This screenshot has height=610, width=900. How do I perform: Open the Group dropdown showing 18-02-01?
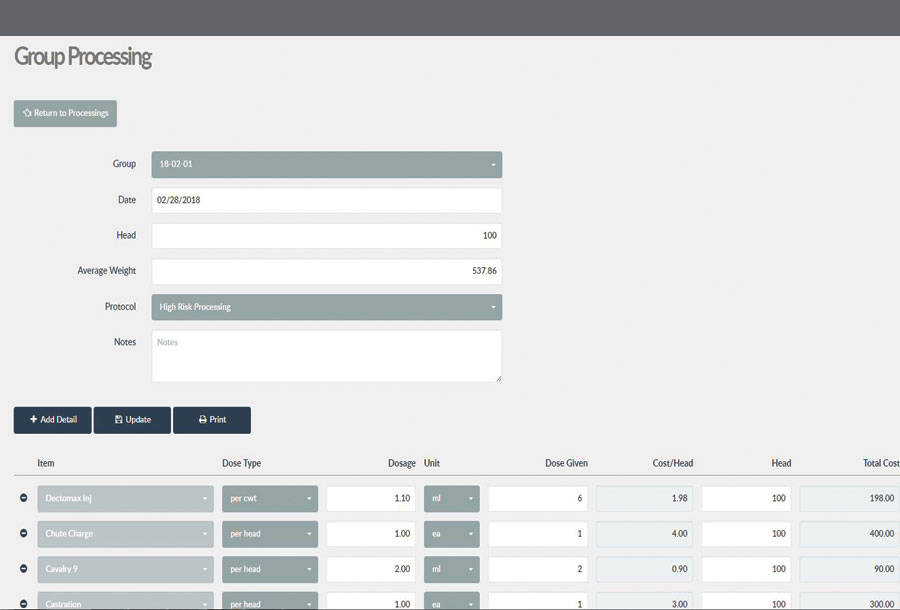(x=326, y=164)
